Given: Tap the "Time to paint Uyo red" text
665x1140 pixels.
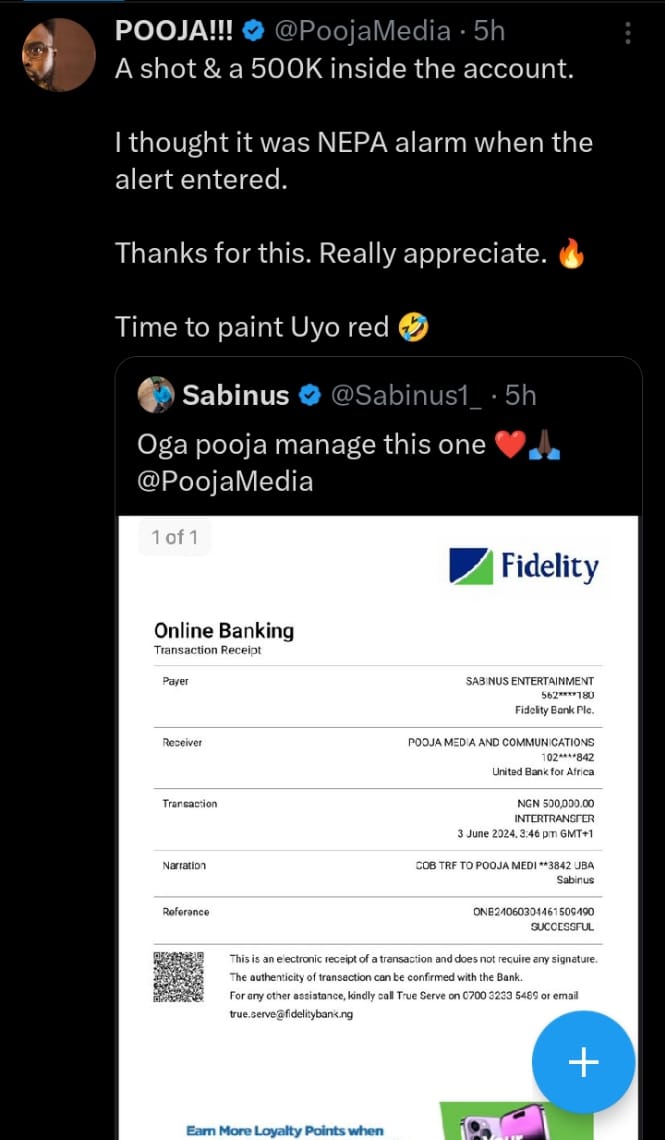Looking at the screenshot, I should [x=252, y=326].
